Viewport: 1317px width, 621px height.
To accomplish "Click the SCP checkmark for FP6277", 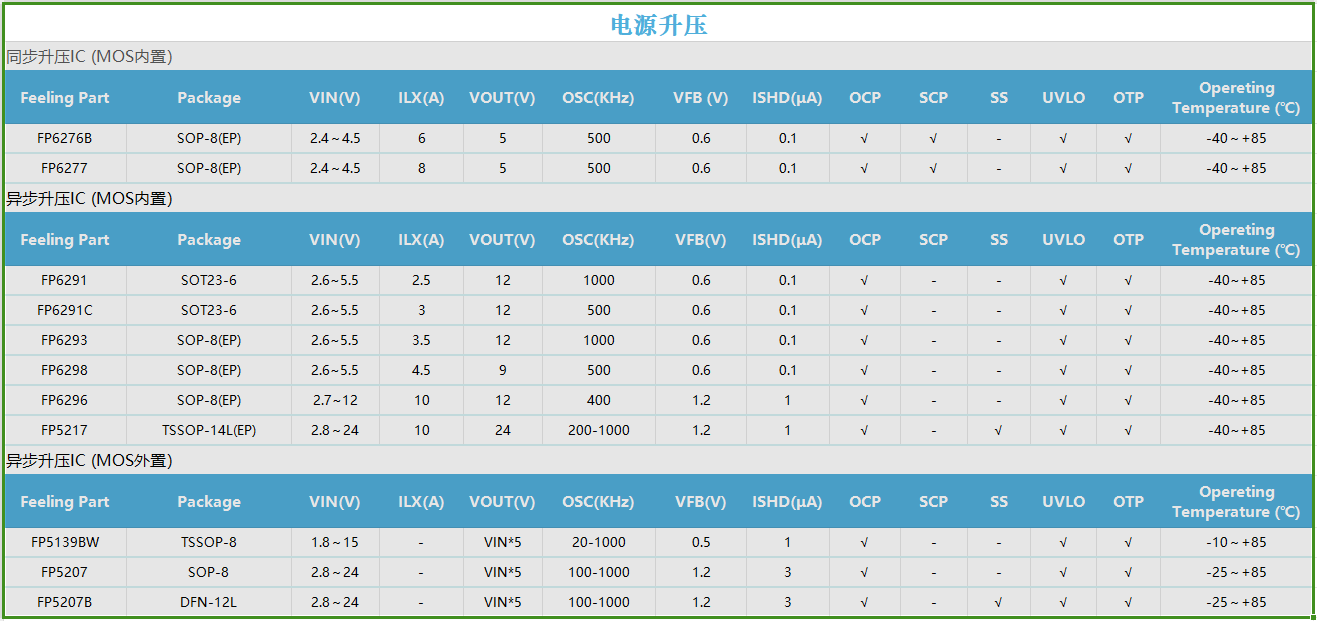I will (x=933, y=168).
